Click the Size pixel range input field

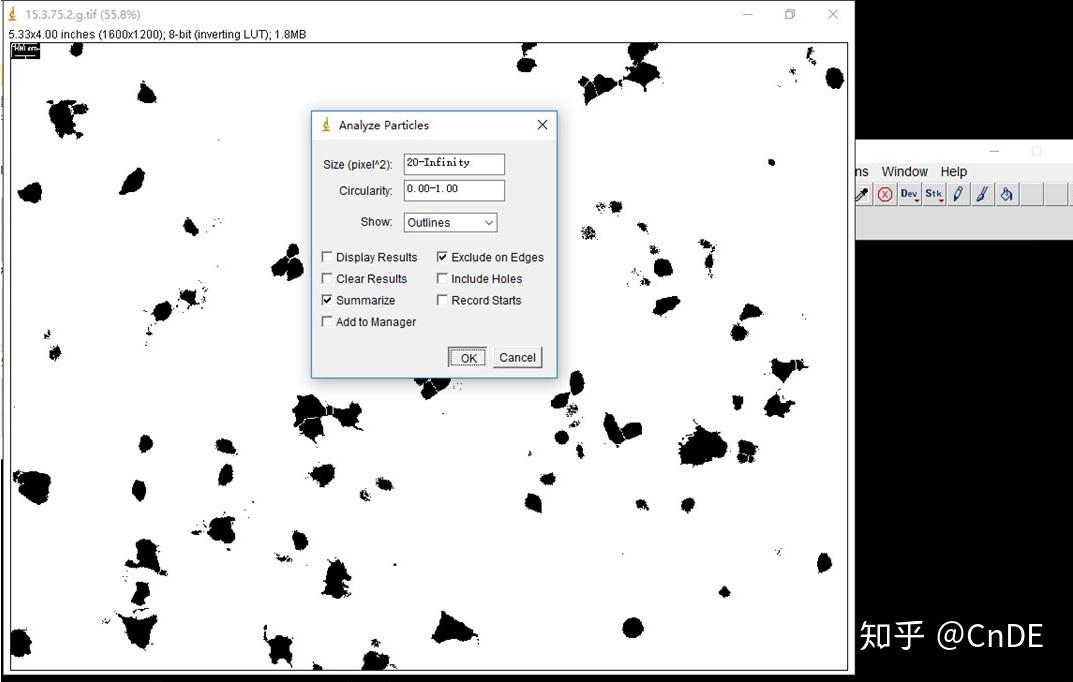pyautogui.click(x=453, y=163)
